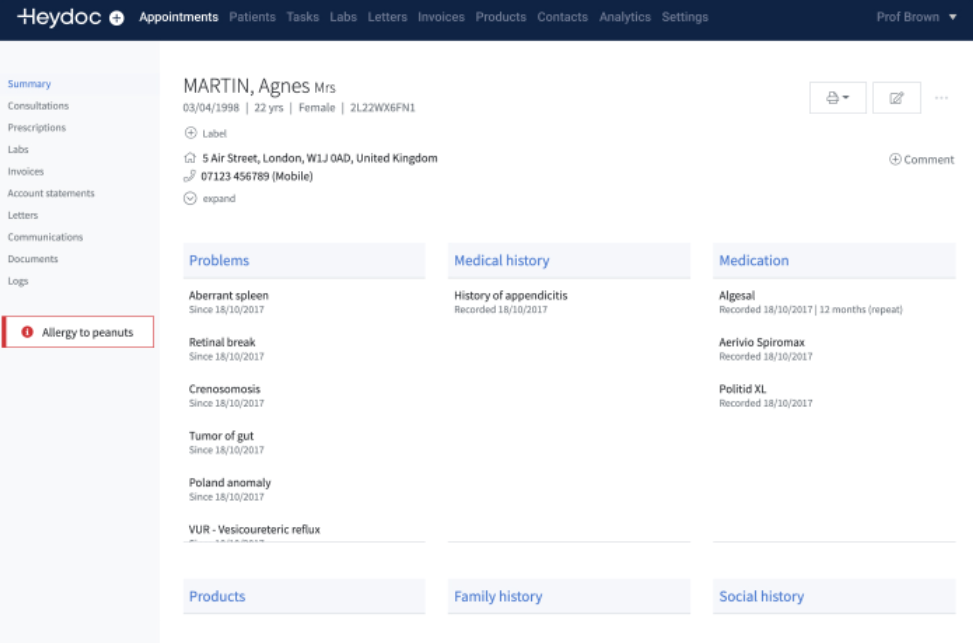This screenshot has width=973, height=643.
Task: Click the Comment plus icon
Action: 895,159
